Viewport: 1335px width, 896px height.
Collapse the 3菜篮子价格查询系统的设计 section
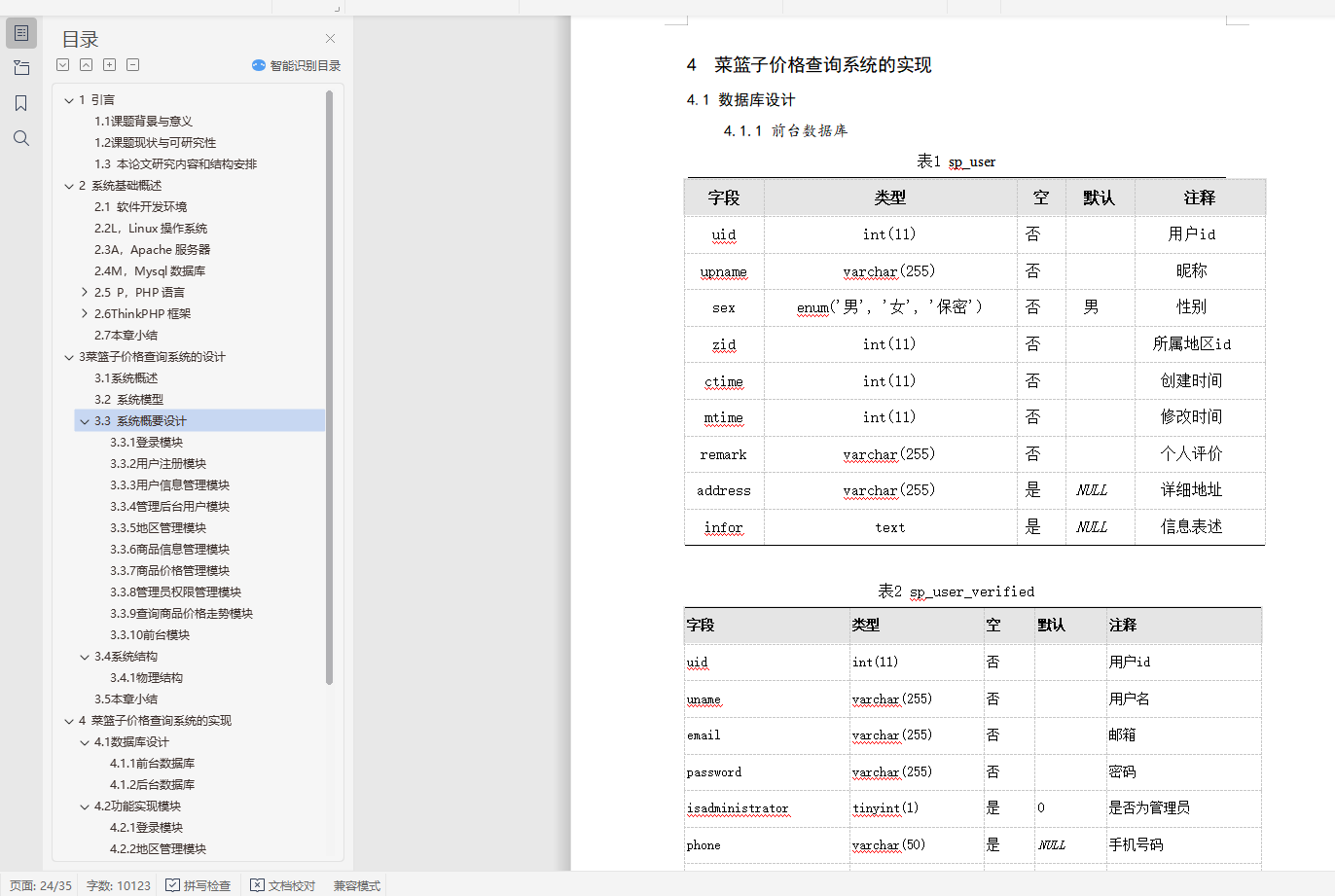tap(69, 357)
